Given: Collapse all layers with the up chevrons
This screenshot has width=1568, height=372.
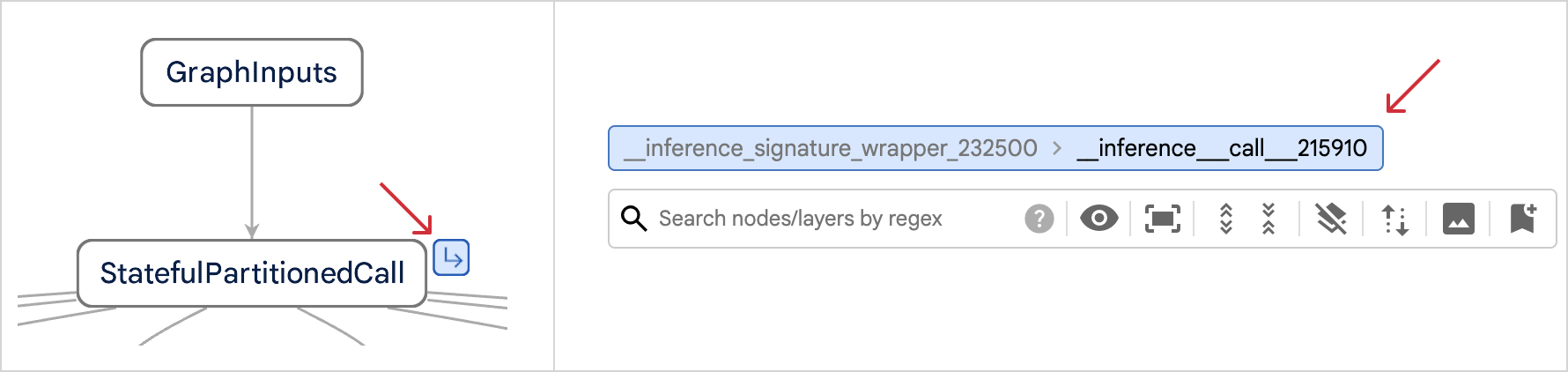Looking at the screenshot, I should pos(1268,219).
